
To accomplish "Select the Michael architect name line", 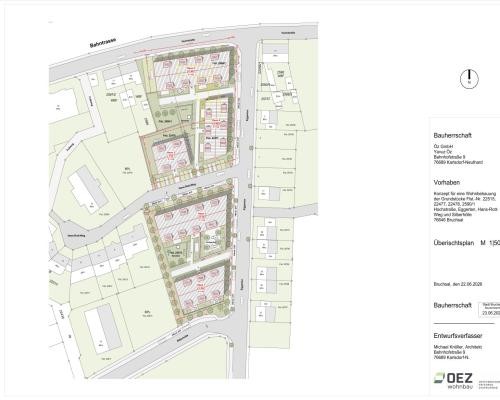I will (x=458, y=347).
